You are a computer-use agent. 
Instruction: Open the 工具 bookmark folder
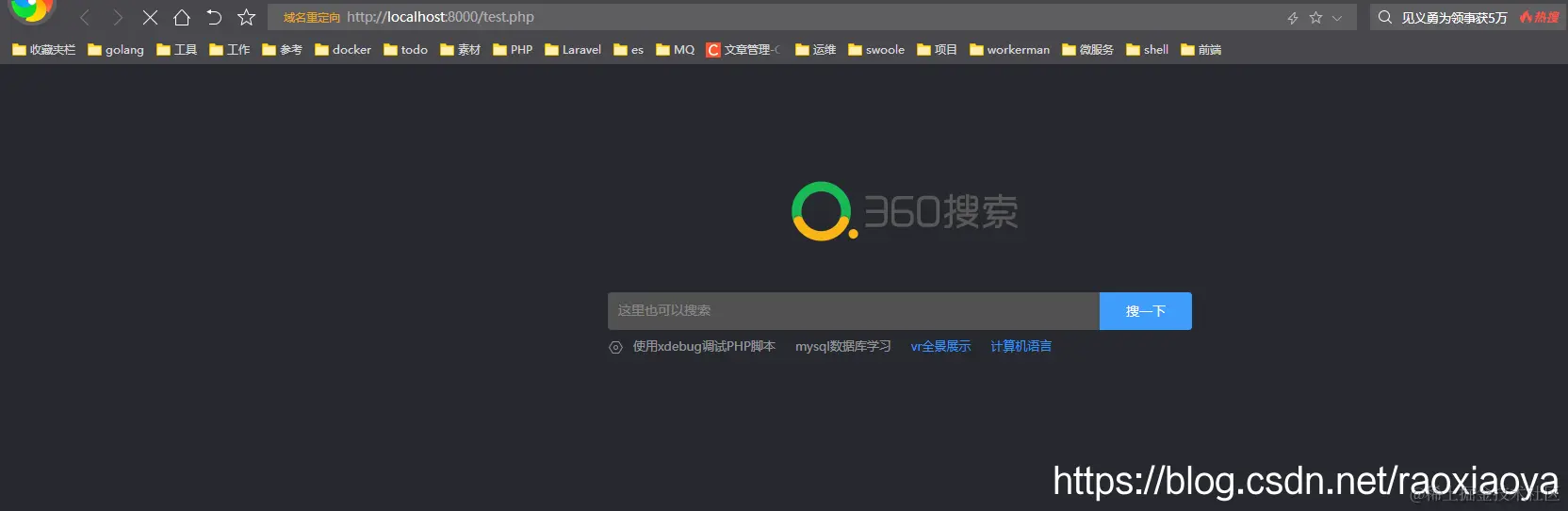click(176, 49)
